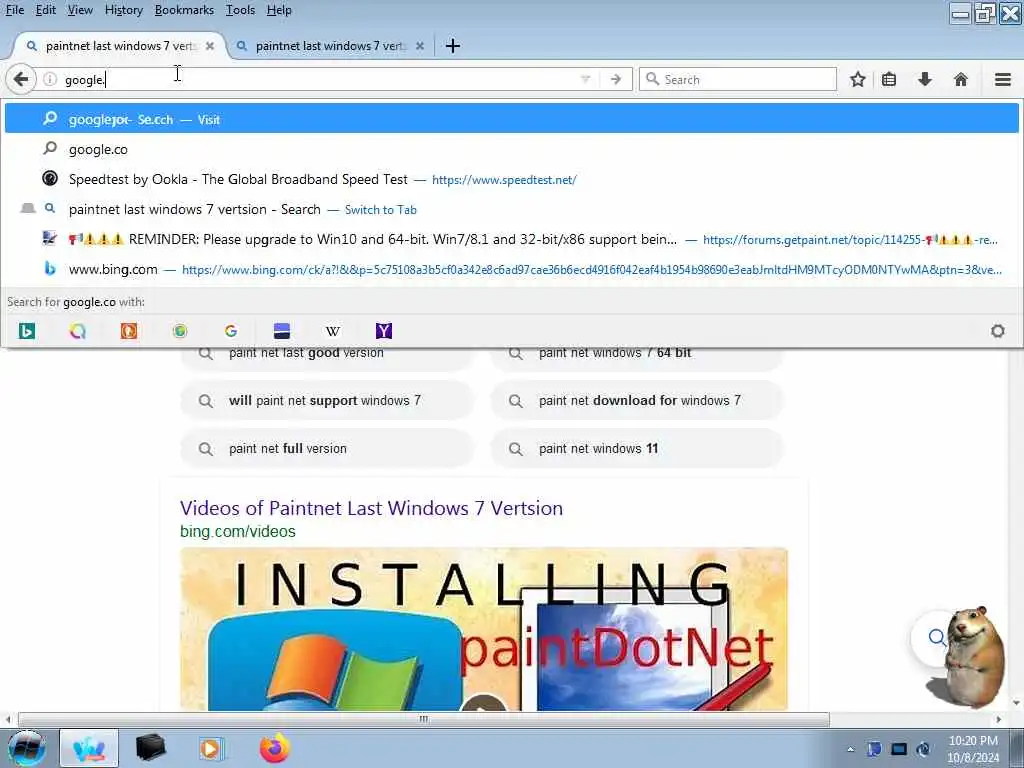Play the Installing paintDotNet video thumbnail
Image resolution: width=1024 pixels, height=768 pixels.
[484, 629]
